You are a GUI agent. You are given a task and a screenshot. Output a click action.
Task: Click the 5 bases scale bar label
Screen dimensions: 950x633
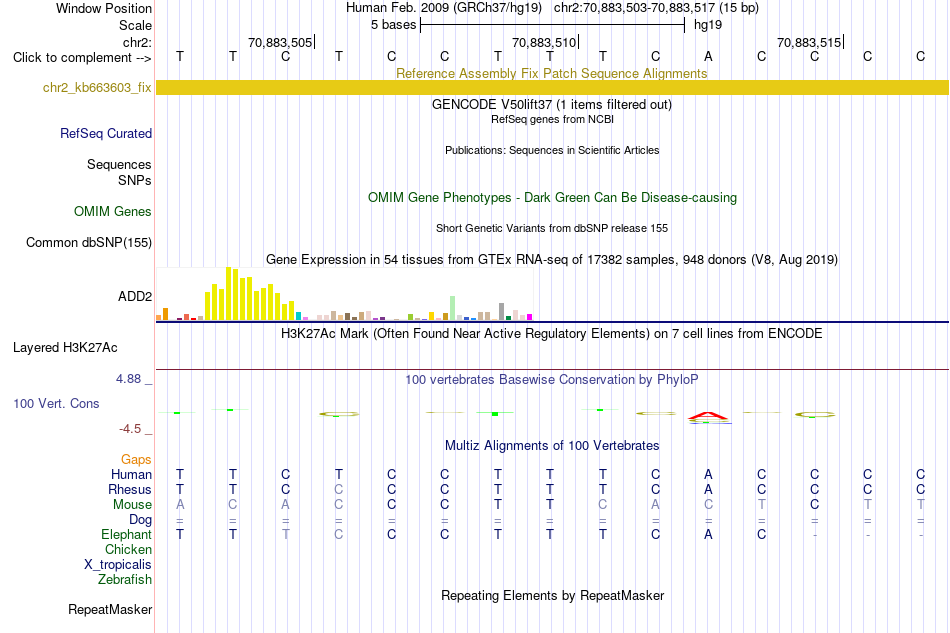(x=393, y=25)
